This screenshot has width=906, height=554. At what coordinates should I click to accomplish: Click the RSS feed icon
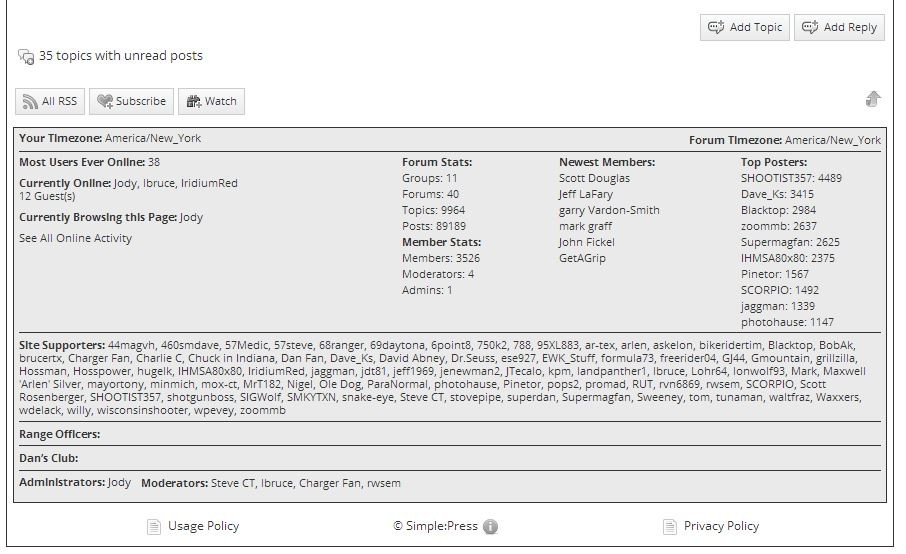coord(30,102)
